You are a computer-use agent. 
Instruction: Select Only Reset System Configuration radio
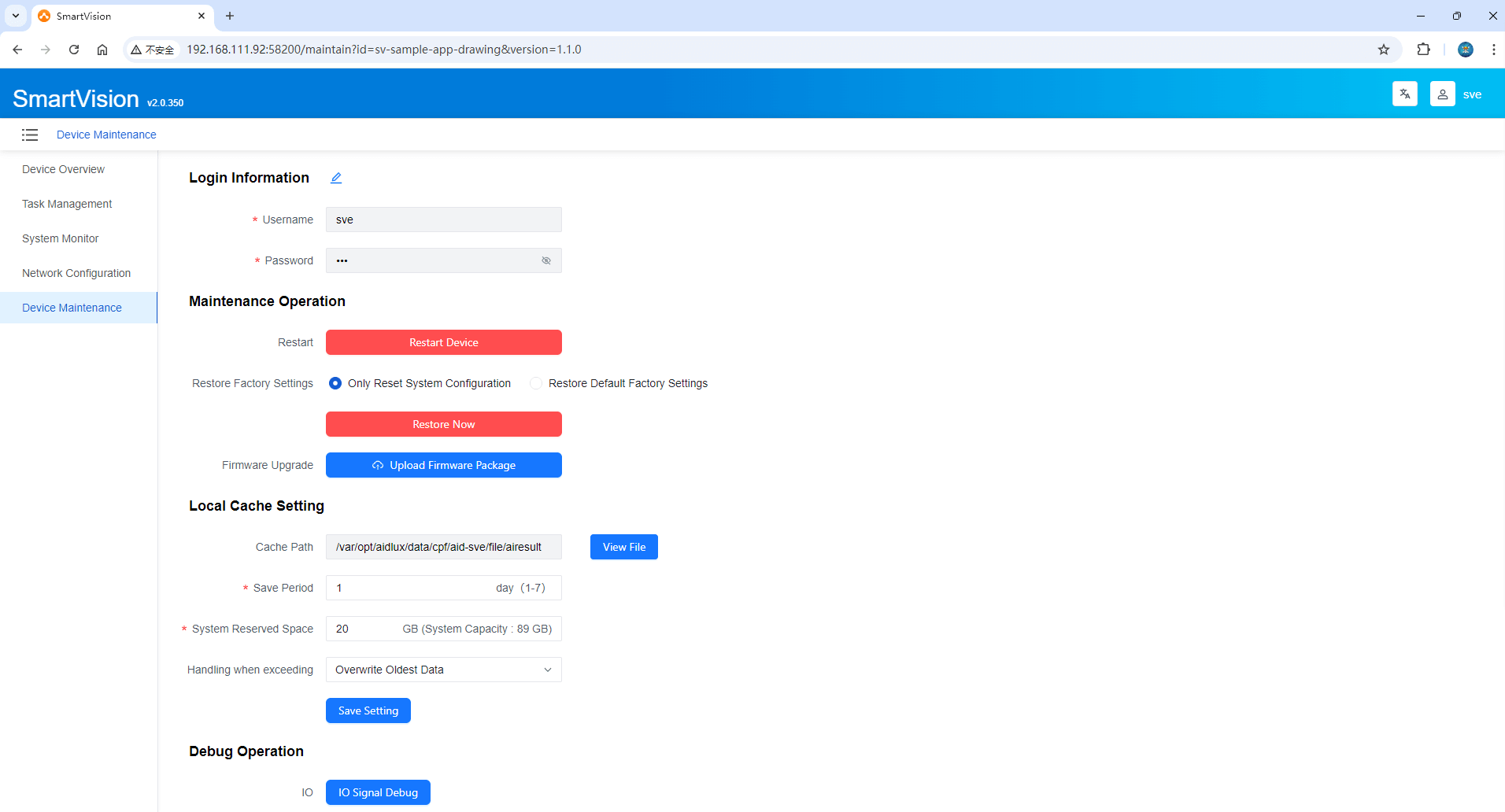[335, 383]
